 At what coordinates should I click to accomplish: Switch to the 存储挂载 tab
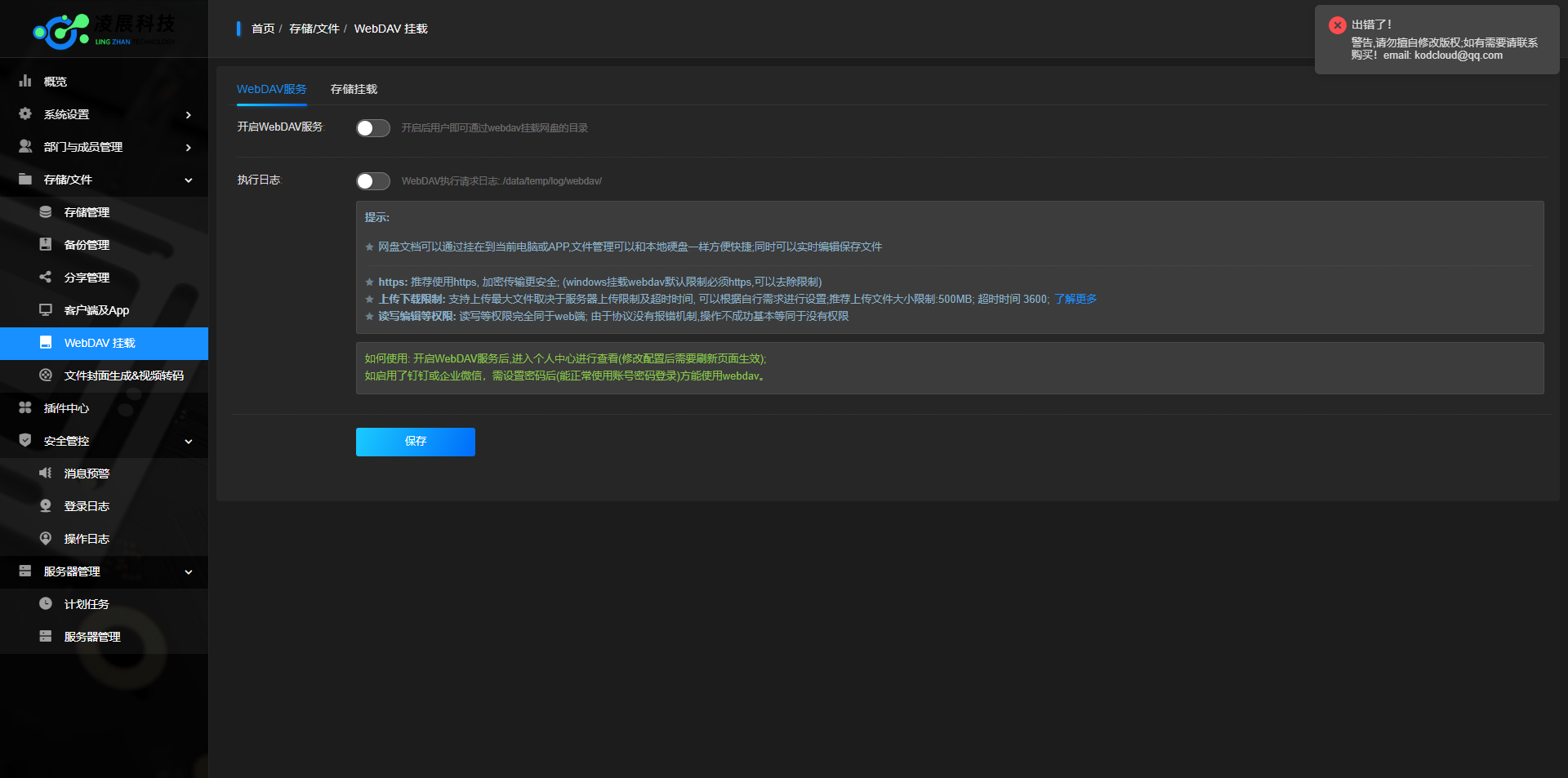(x=354, y=89)
